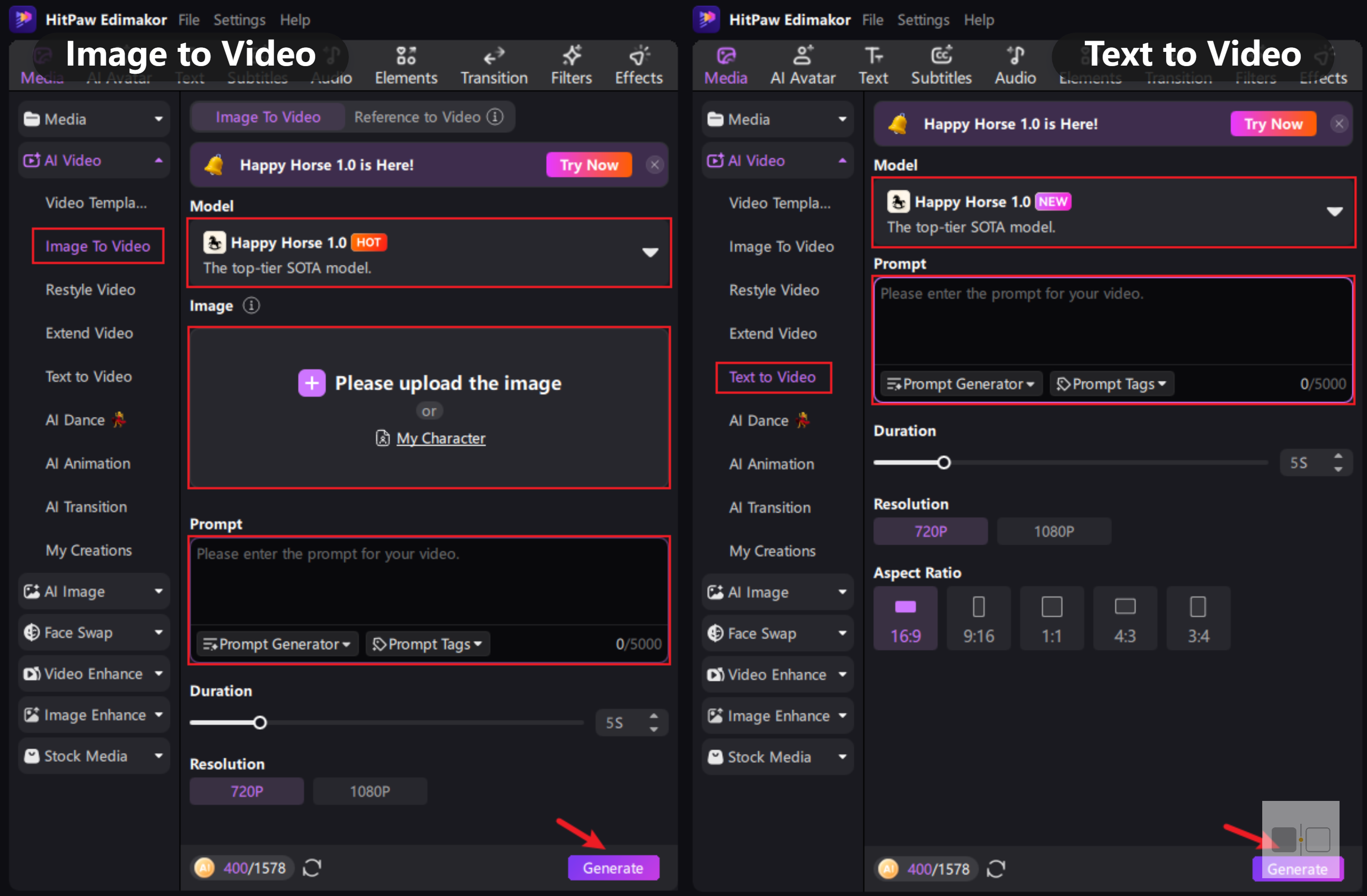Open Help menu in right window
The height and width of the screenshot is (896, 1367).
click(x=979, y=19)
